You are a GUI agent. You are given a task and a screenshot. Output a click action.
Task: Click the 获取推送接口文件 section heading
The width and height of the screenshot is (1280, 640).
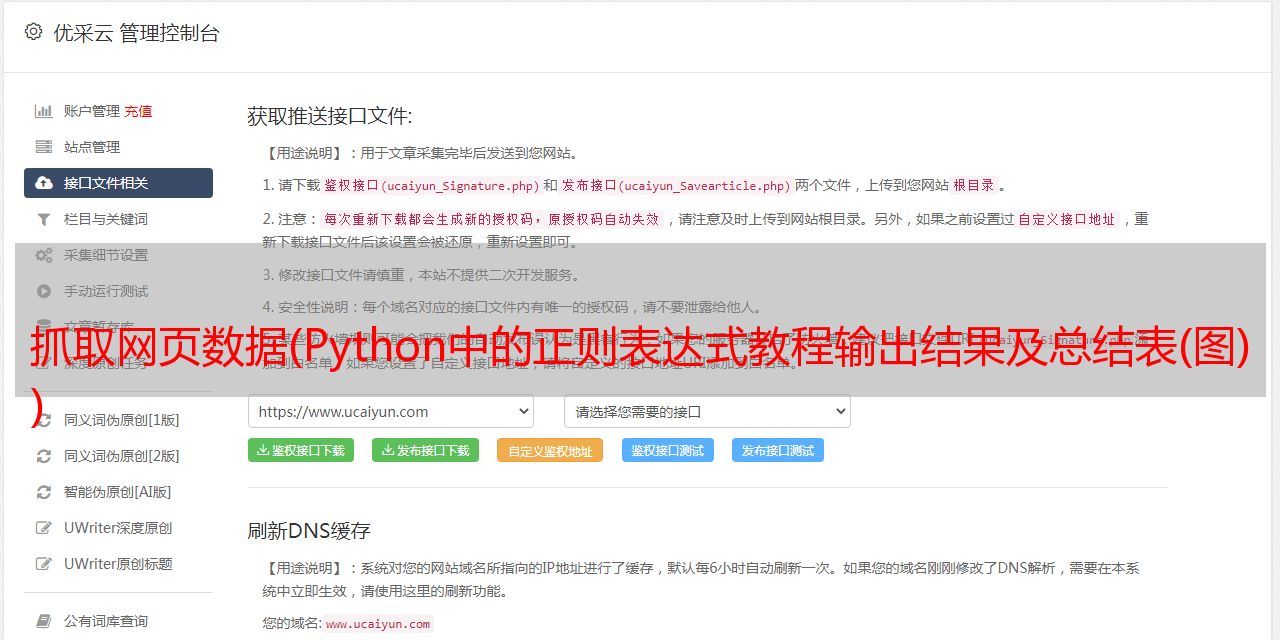coord(330,116)
